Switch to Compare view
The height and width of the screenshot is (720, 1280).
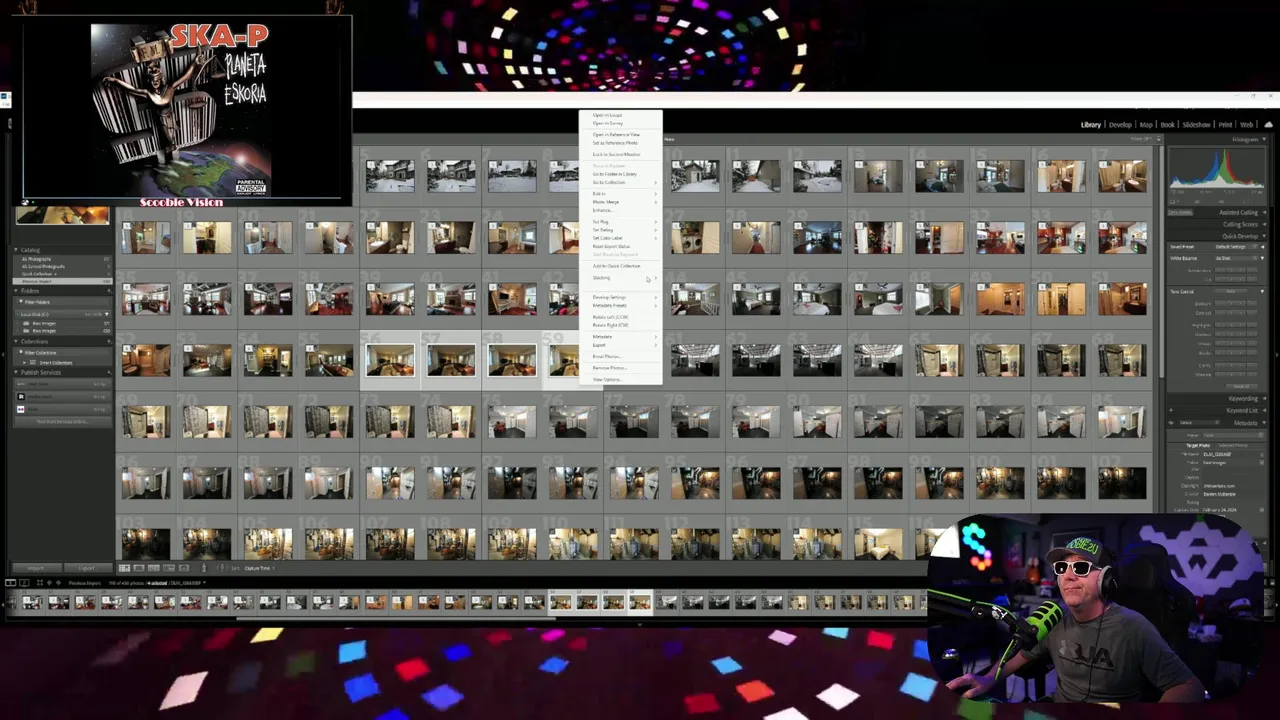point(153,568)
